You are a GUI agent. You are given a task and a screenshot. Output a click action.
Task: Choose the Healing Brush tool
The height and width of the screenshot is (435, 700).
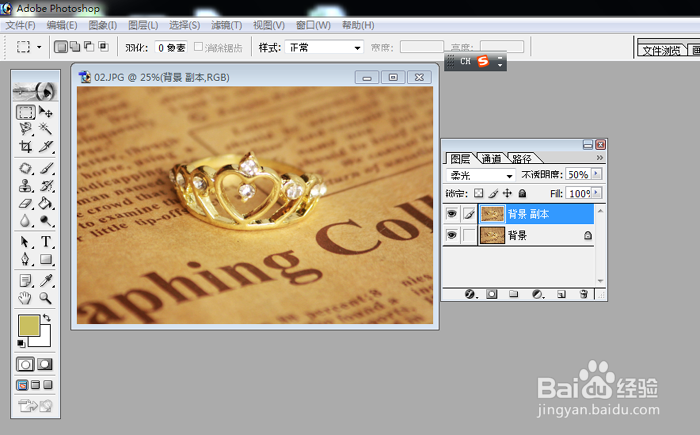pos(25,168)
